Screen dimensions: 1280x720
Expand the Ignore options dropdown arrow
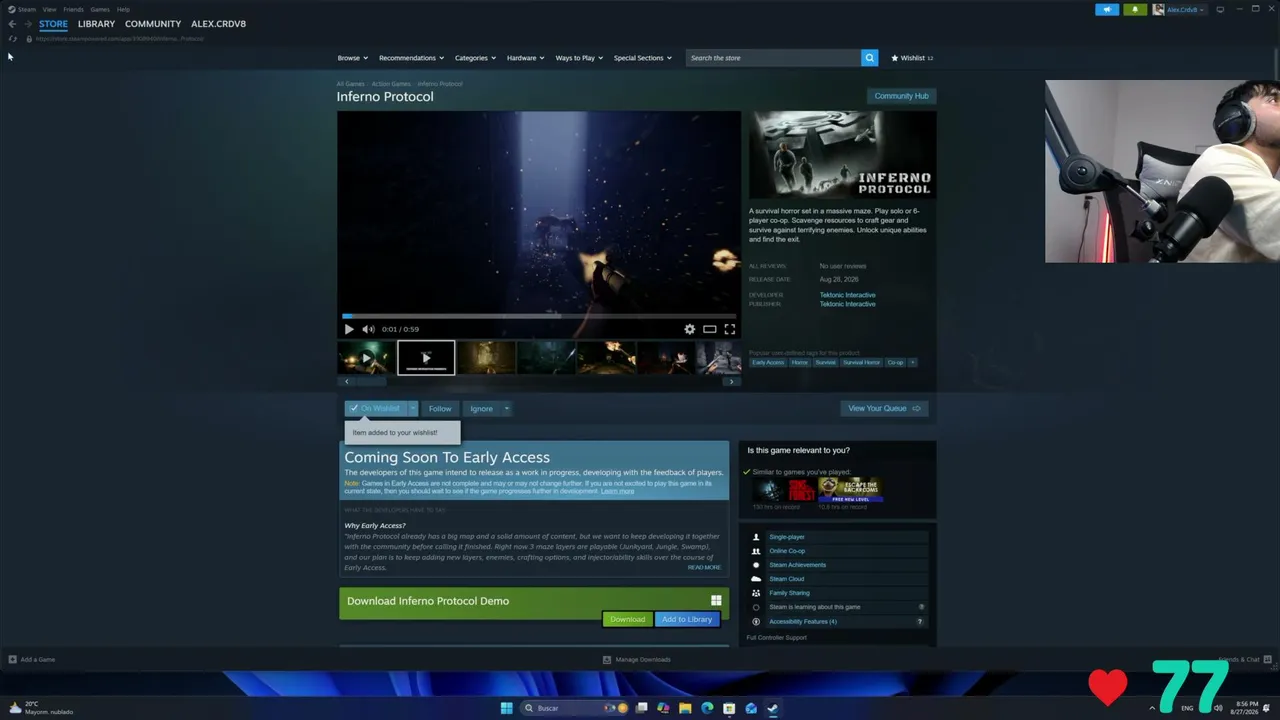click(x=506, y=408)
